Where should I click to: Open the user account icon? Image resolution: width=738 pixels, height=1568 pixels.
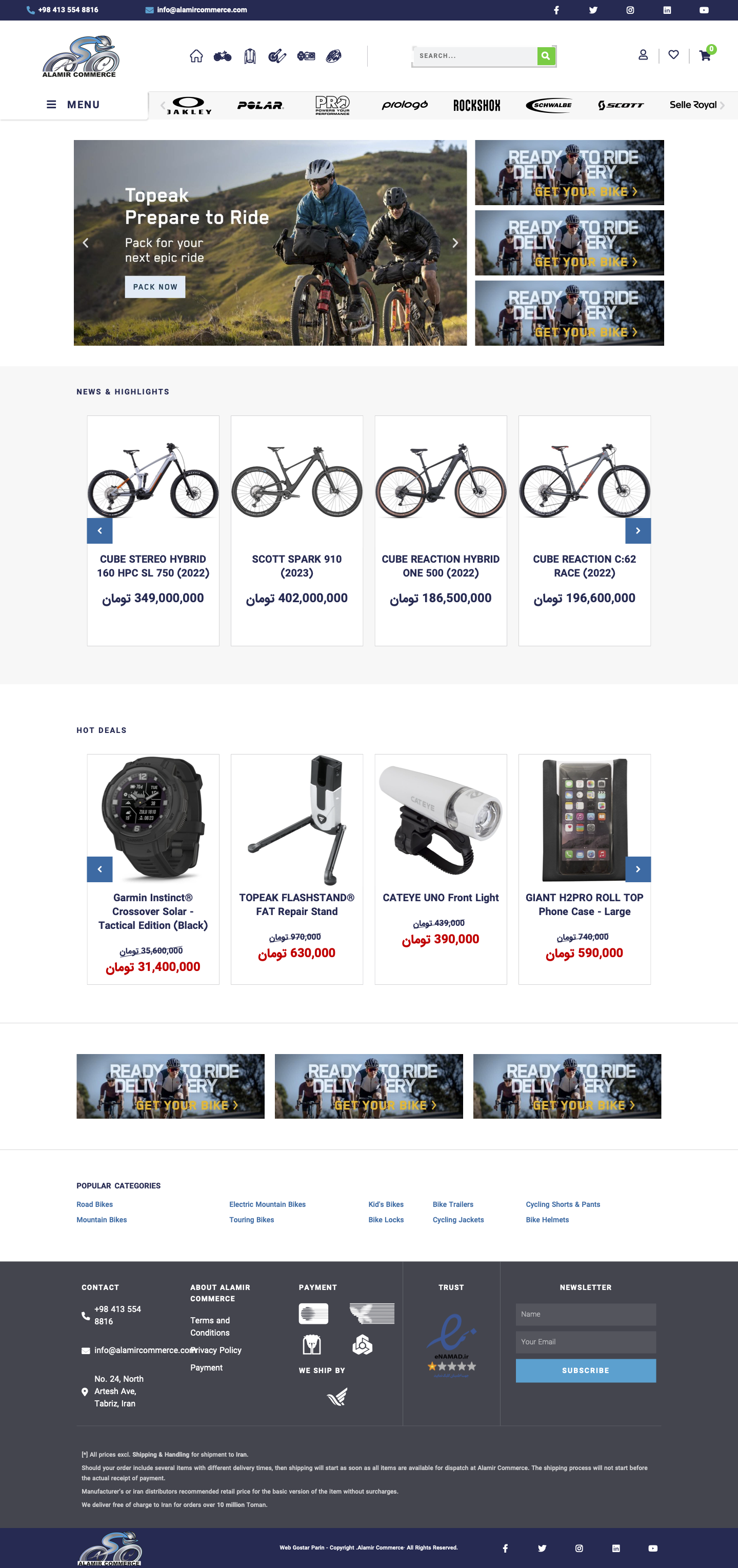coord(643,55)
